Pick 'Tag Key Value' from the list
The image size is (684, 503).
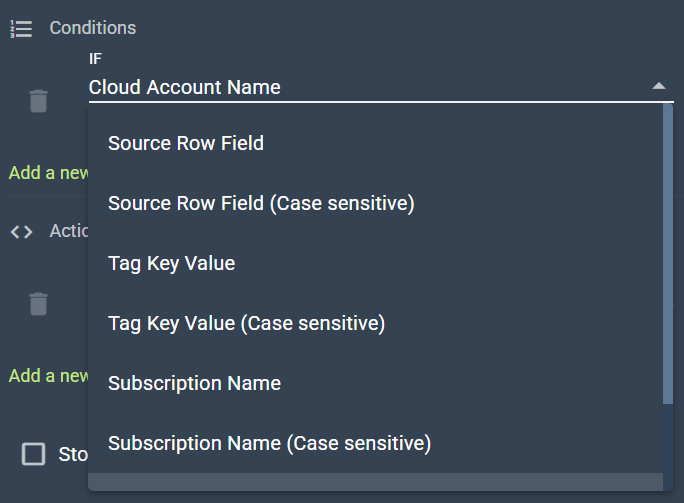pos(171,263)
